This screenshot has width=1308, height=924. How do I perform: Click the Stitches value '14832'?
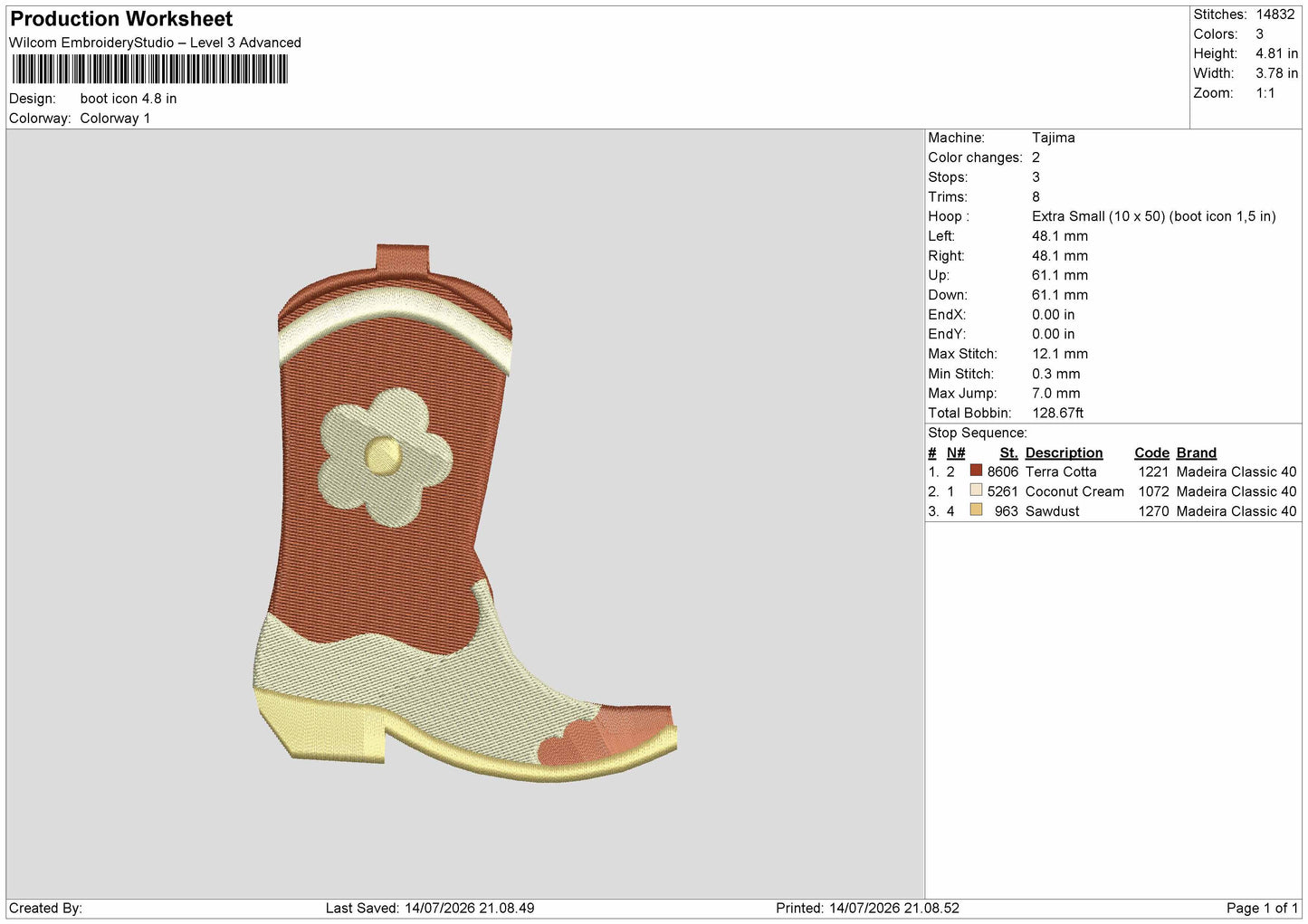(1275, 14)
